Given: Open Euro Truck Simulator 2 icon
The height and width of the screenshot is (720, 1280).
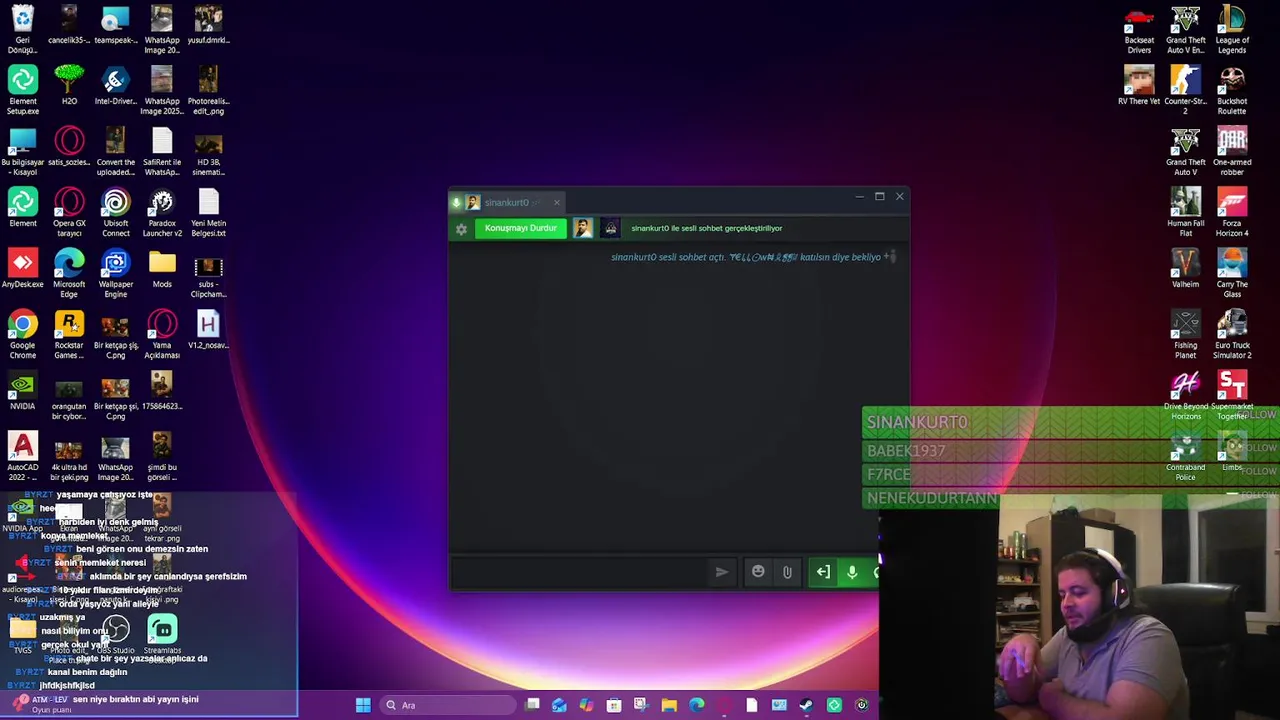Looking at the screenshot, I should (x=1232, y=335).
